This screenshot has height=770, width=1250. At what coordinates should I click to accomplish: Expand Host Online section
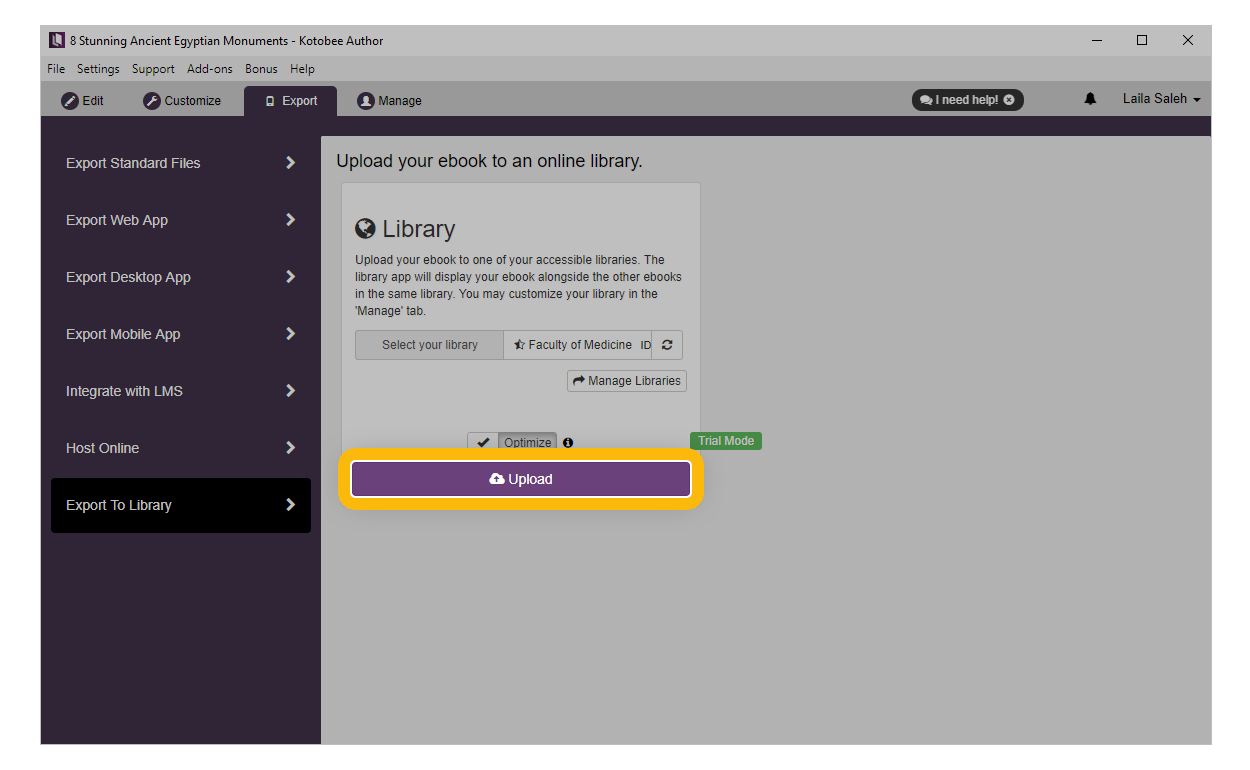pos(181,448)
